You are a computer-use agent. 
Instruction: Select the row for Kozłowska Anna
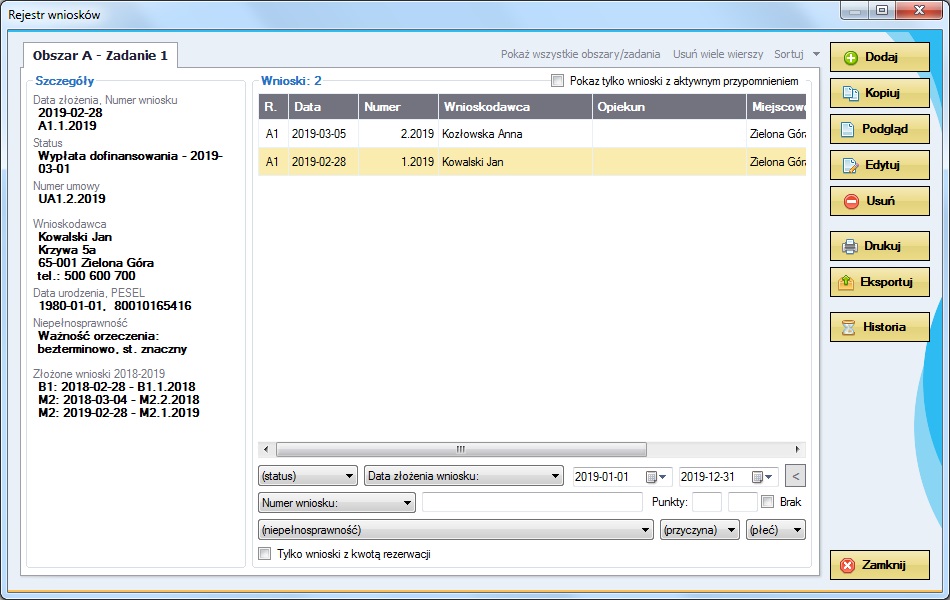pyautogui.click(x=532, y=134)
